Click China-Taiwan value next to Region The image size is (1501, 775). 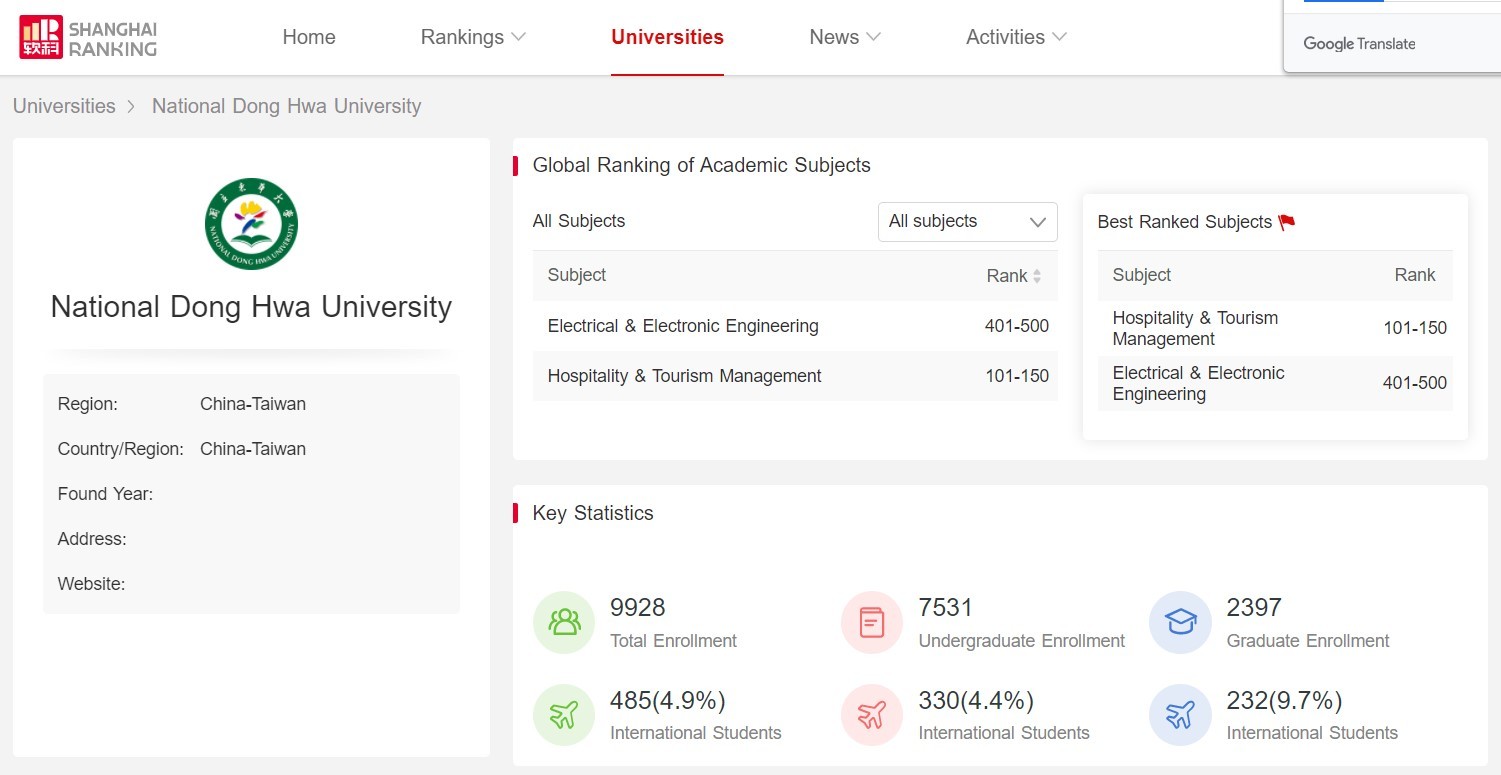tap(253, 404)
